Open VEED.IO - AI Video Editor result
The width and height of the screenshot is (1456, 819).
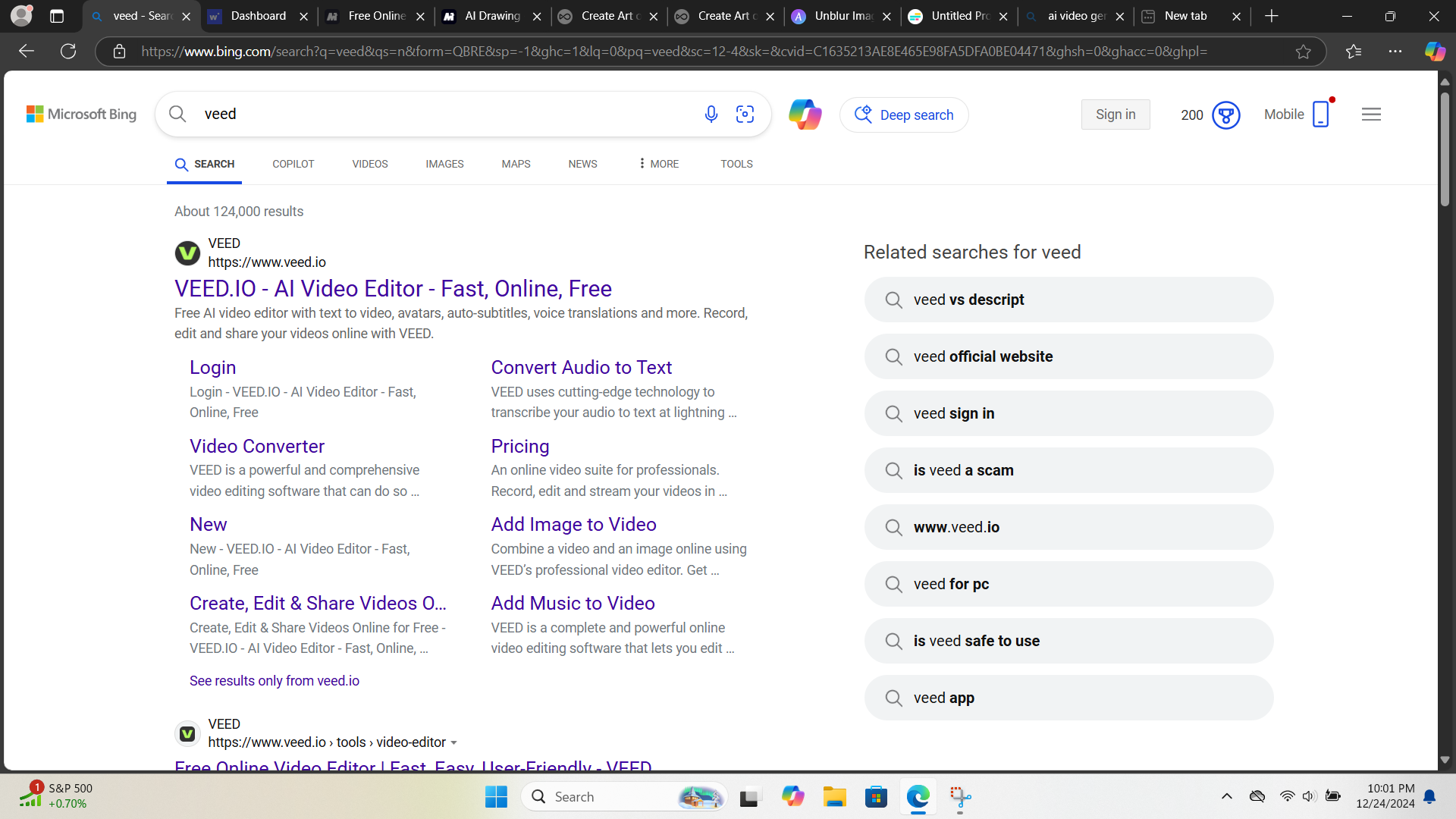(x=393, y=289)
